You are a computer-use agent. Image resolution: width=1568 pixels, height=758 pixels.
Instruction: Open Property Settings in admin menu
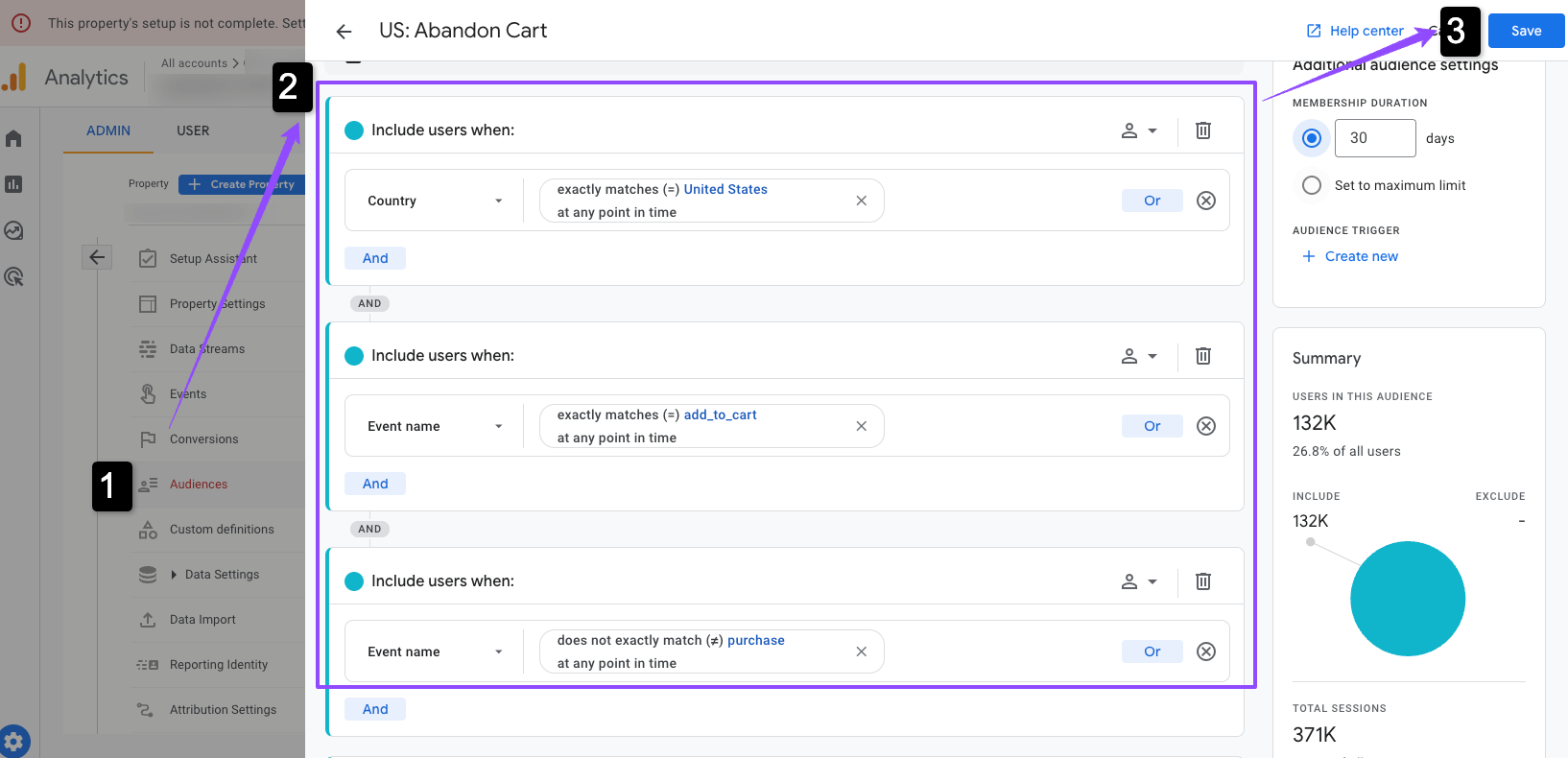tap(217, 304)
